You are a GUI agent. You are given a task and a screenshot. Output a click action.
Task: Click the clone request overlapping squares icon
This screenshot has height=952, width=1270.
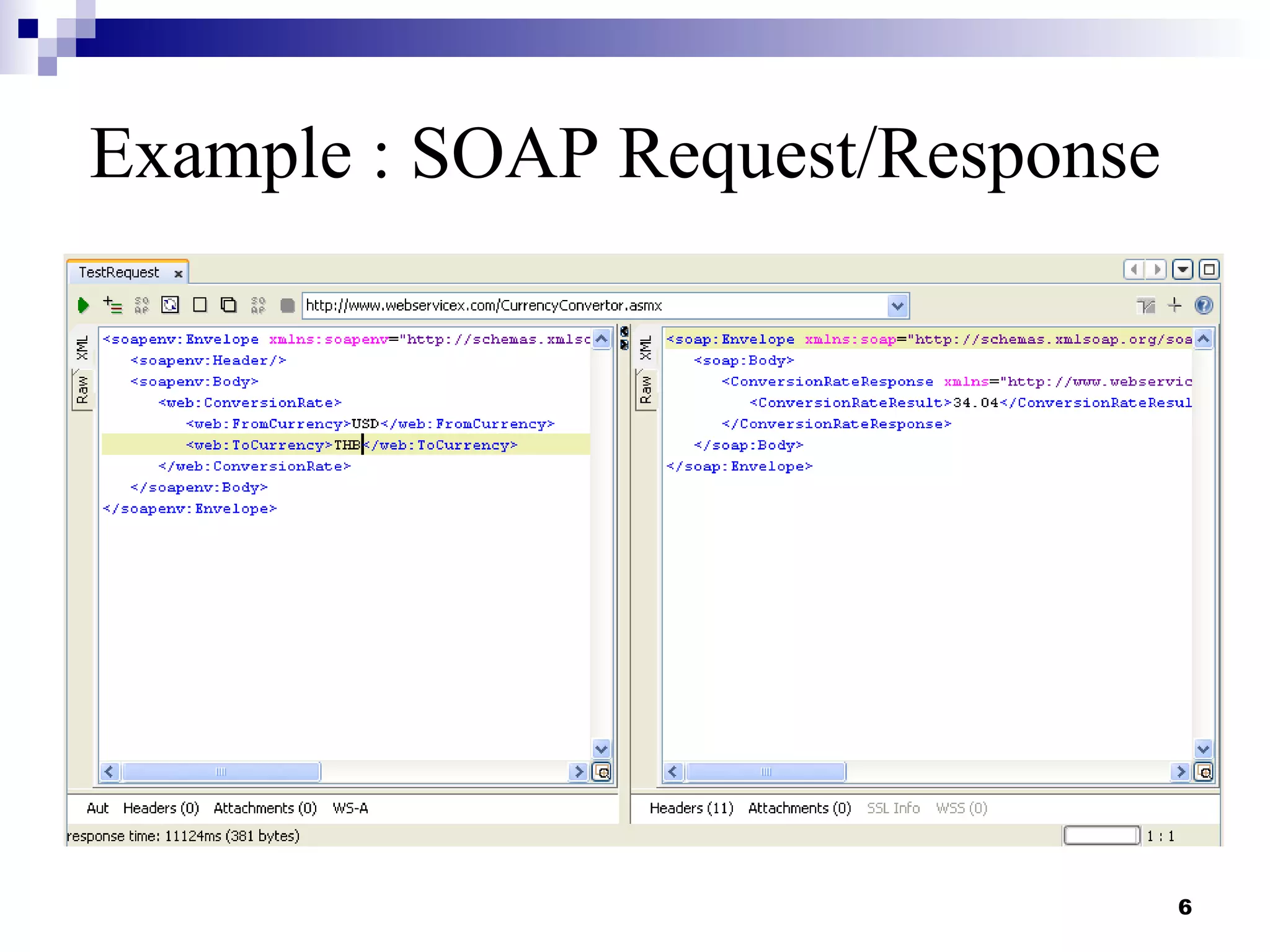pos(229,305)
